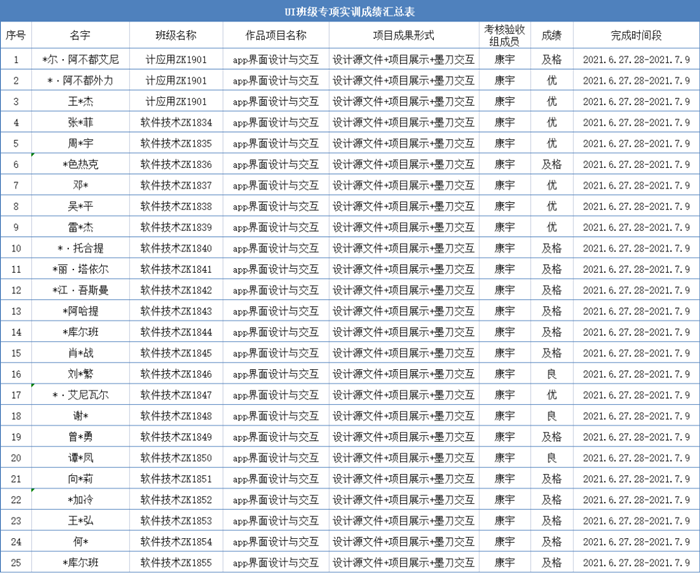Select the 班级名称 header cell
Viewport: 700px width, 573px height.
[x=176, y=35]
